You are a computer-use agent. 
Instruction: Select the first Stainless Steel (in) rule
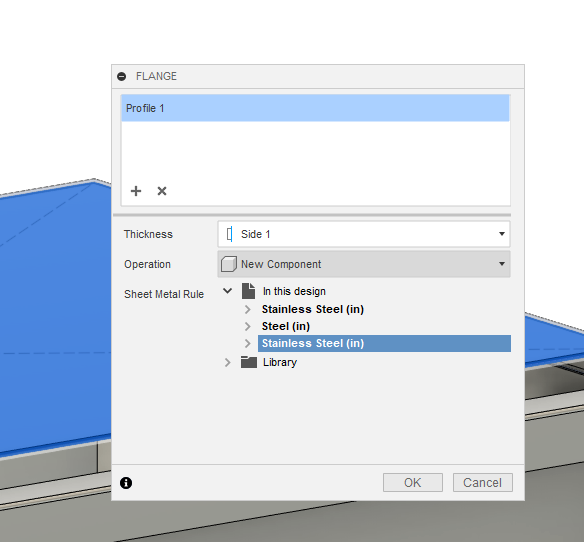(313, 309)
